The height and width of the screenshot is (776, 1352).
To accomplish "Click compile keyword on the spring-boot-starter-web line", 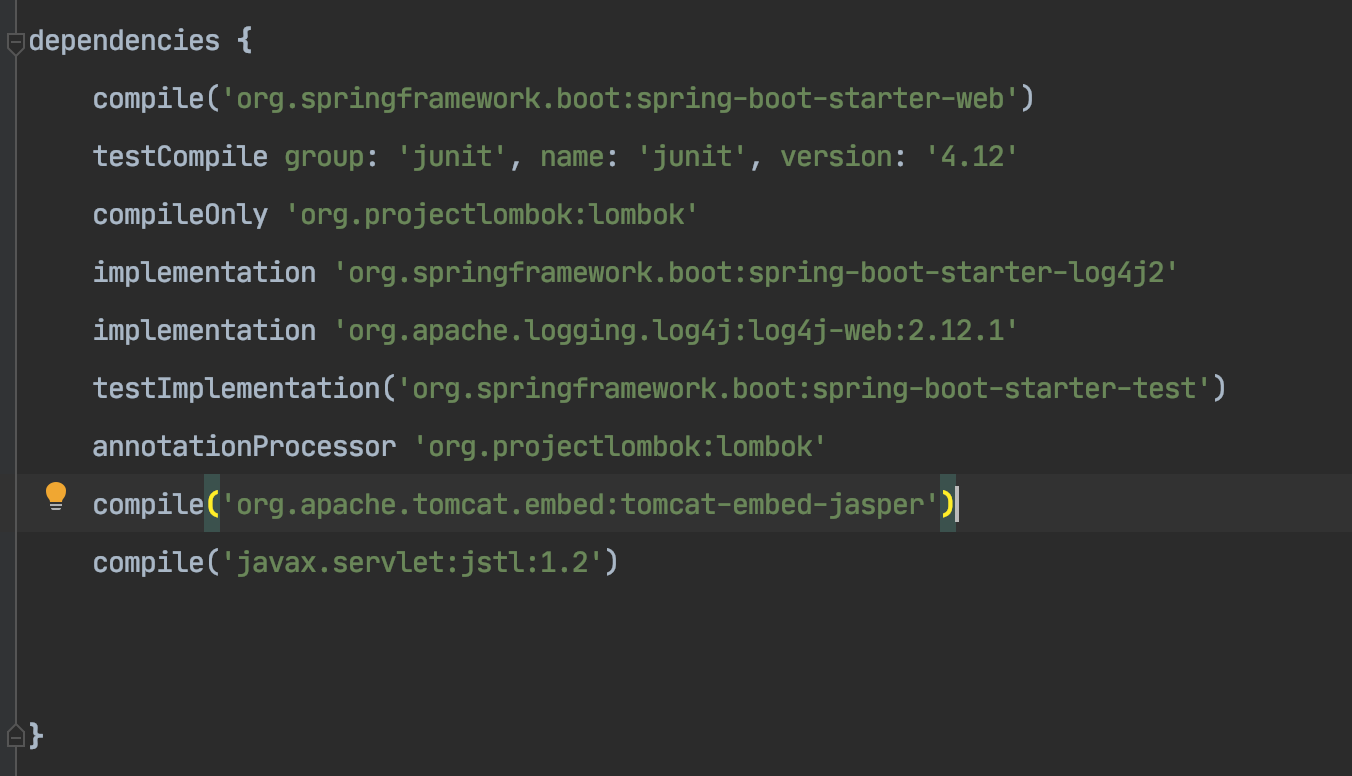I will pos(148,99).
